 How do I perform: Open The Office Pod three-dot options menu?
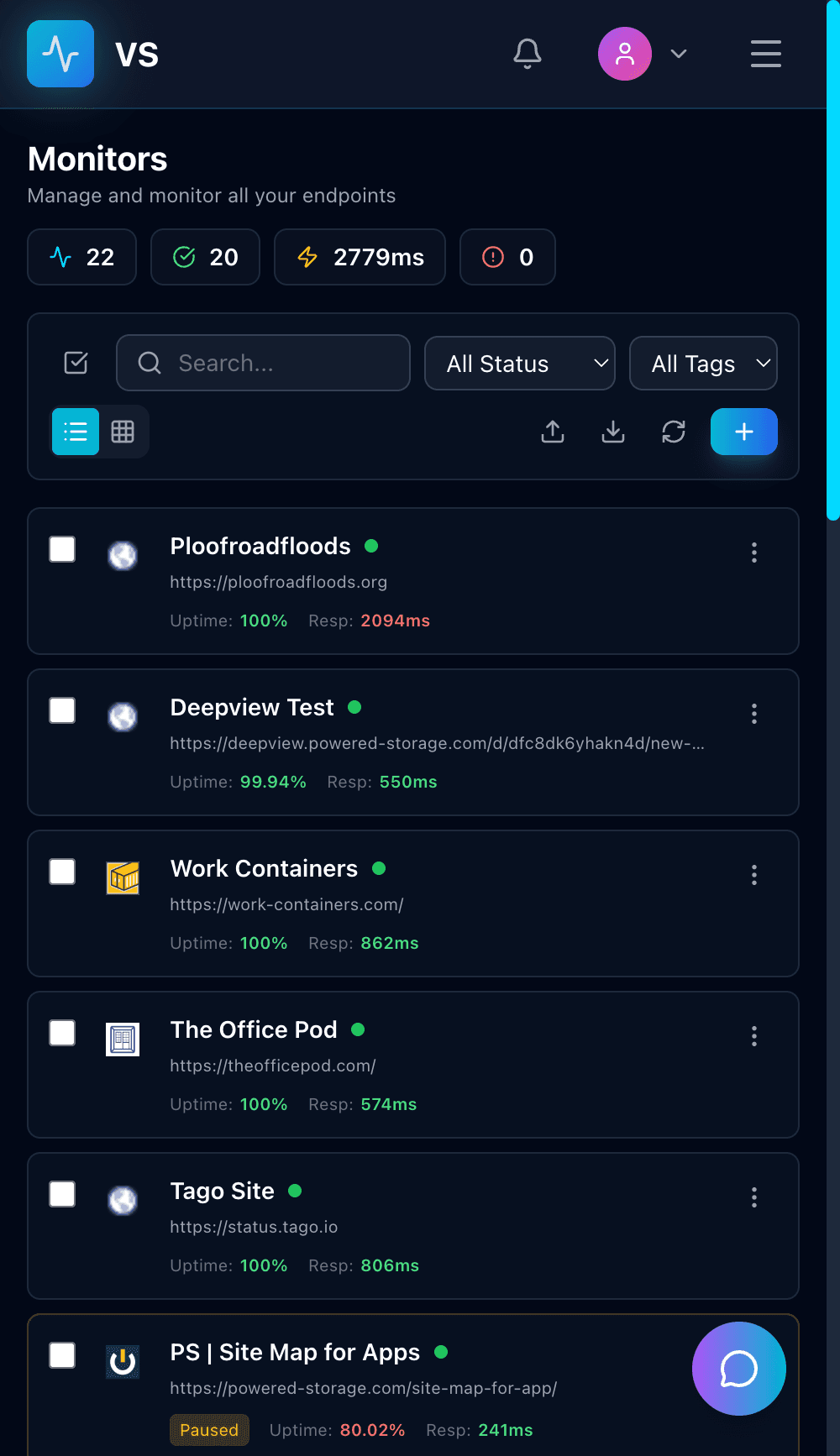tap(754, 1036)
